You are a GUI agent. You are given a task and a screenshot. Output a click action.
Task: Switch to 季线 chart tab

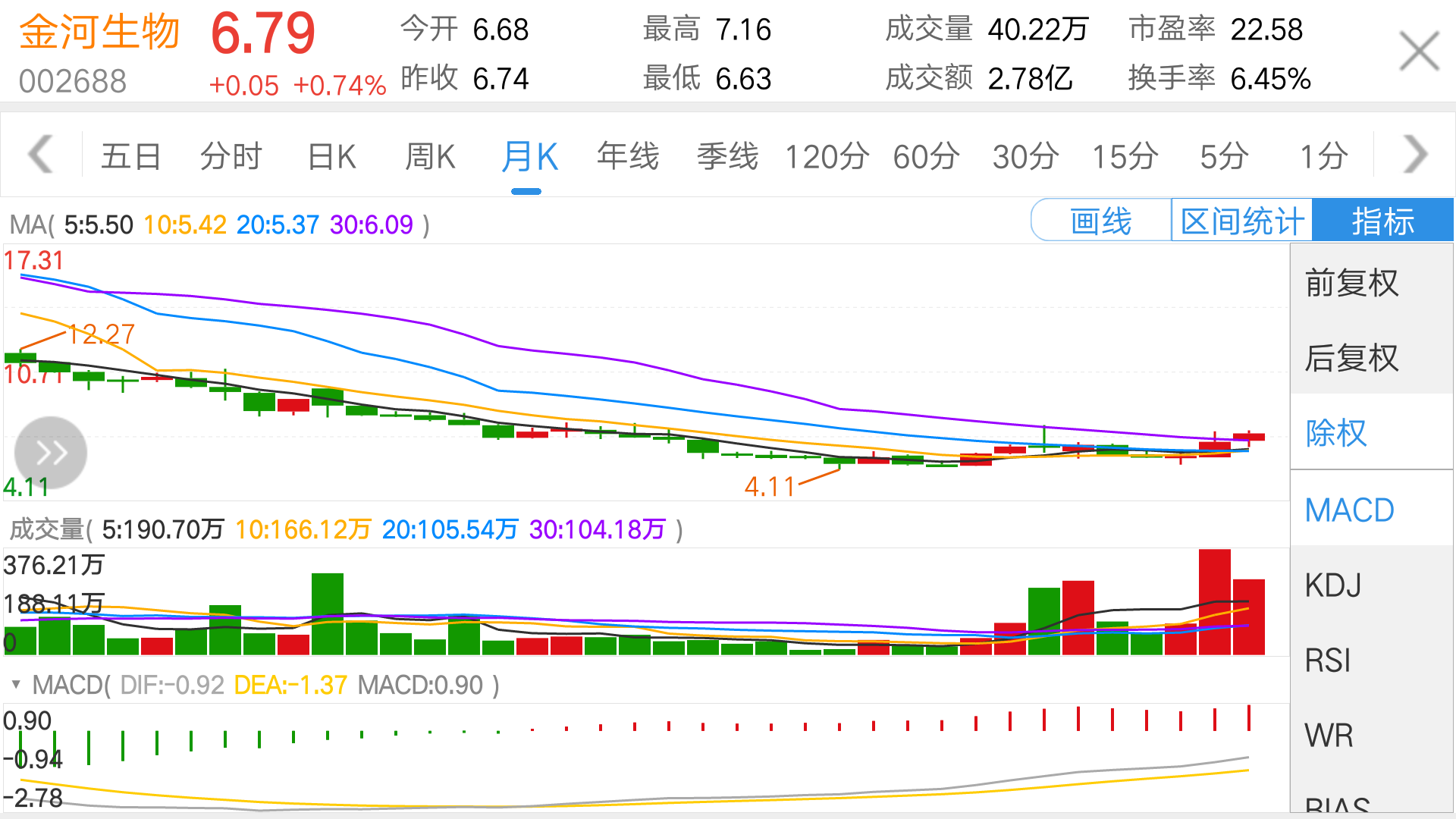[727, 157]
